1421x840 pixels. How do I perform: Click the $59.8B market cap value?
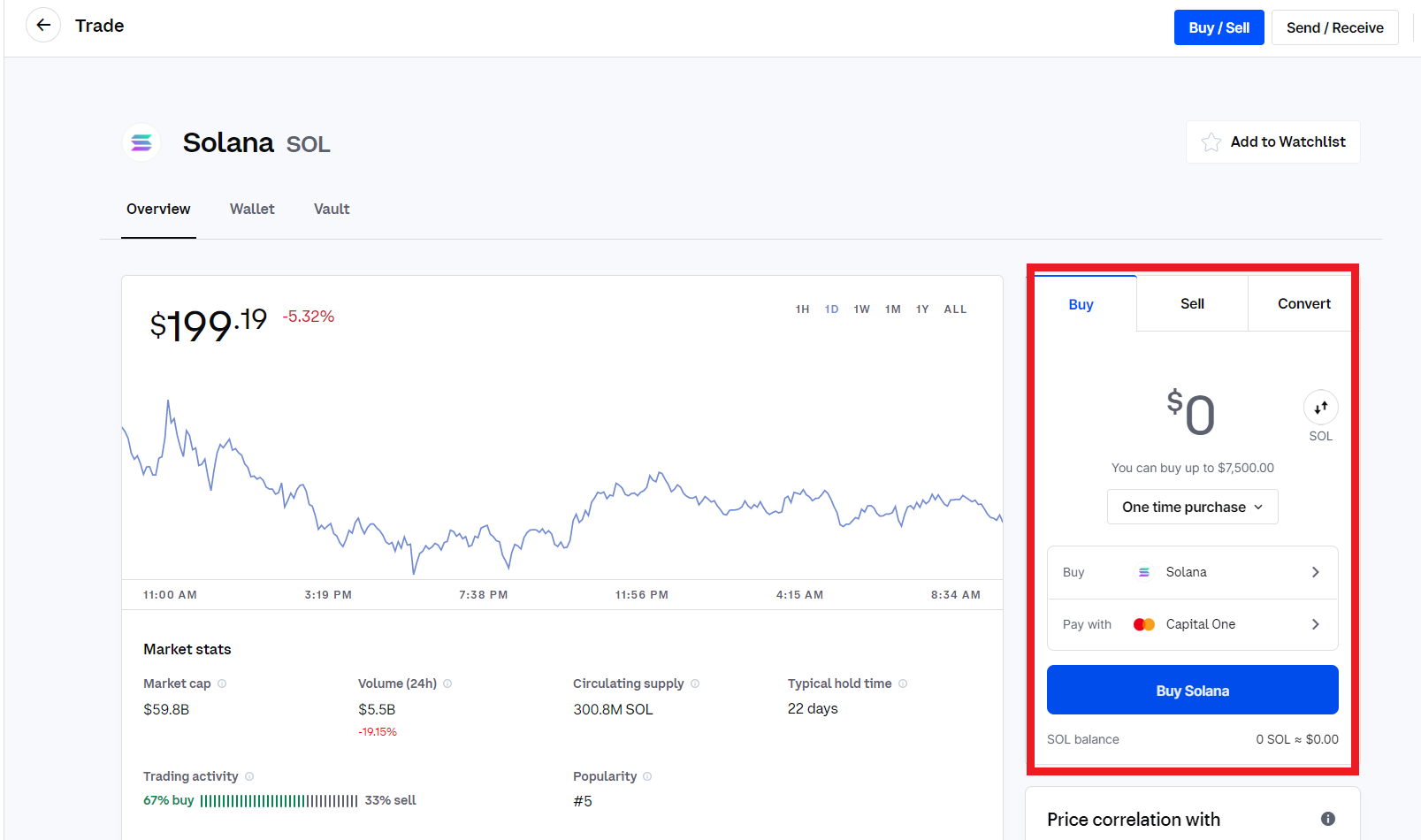pyautogui.click(x=166, y=709)
